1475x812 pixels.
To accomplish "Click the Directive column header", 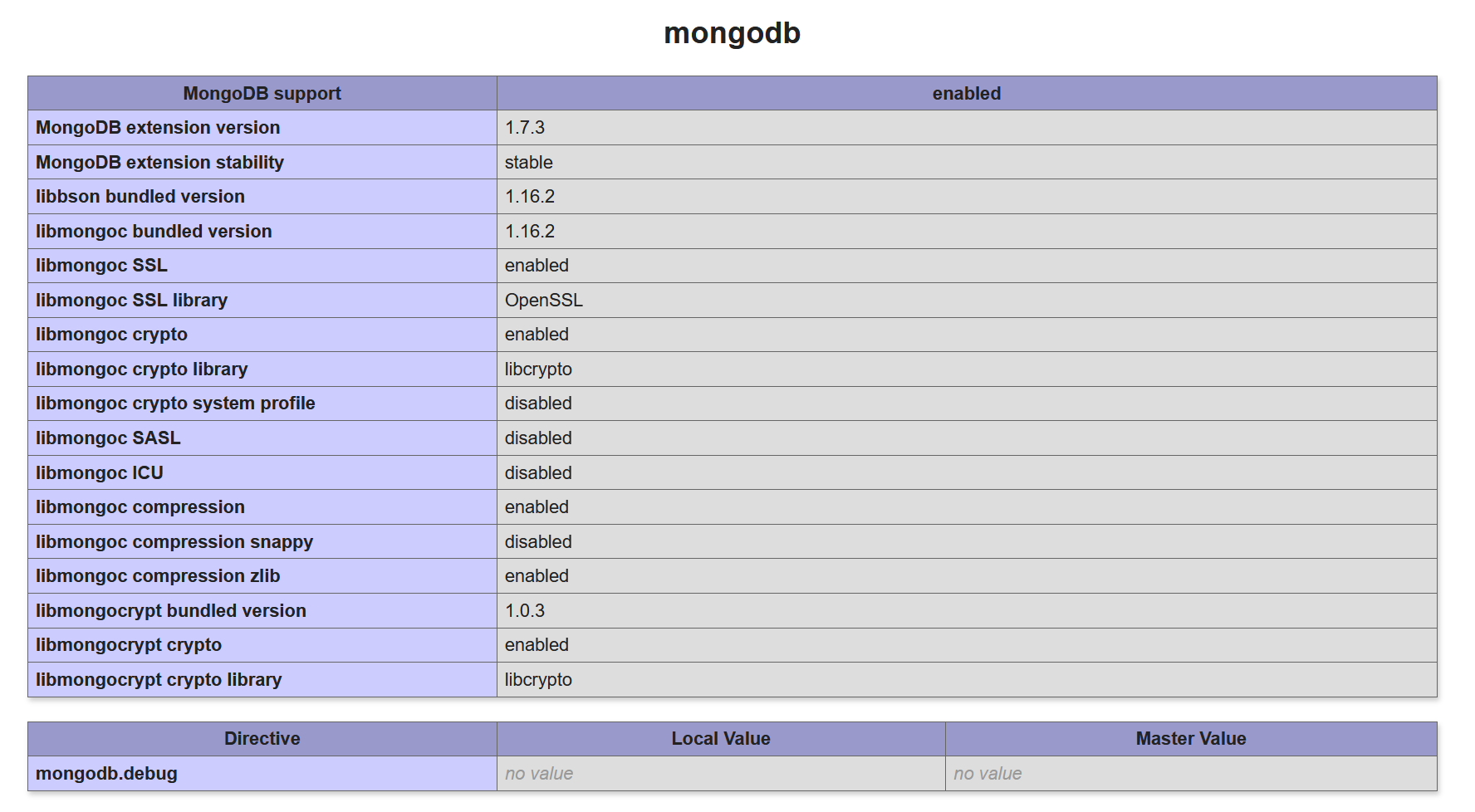I will pos(262,739).
